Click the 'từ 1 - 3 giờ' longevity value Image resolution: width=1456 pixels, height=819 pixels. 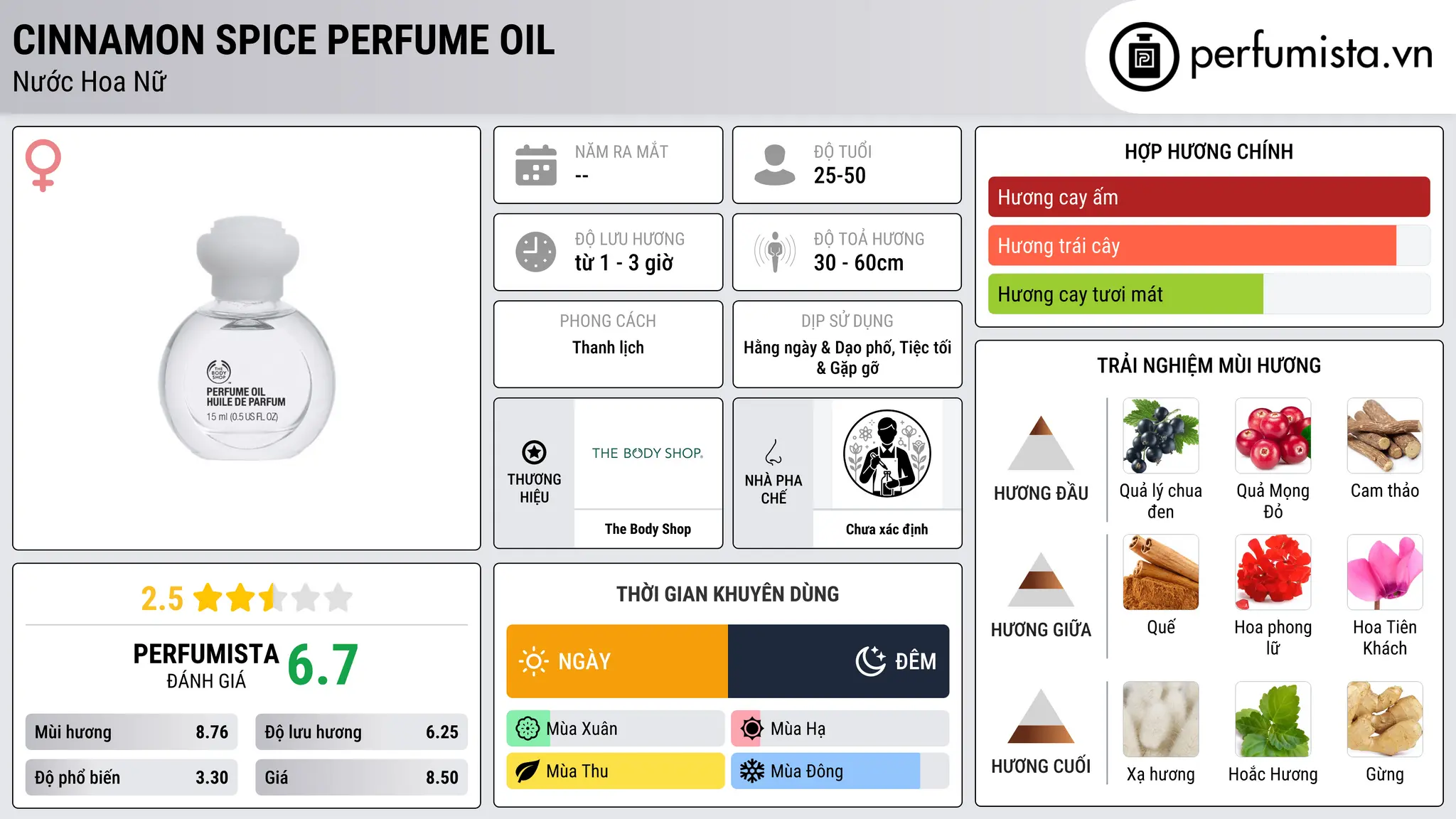623,263
